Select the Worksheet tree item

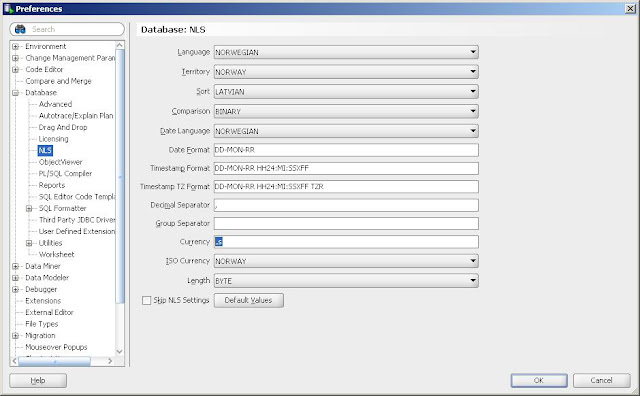tap(57, 254)
